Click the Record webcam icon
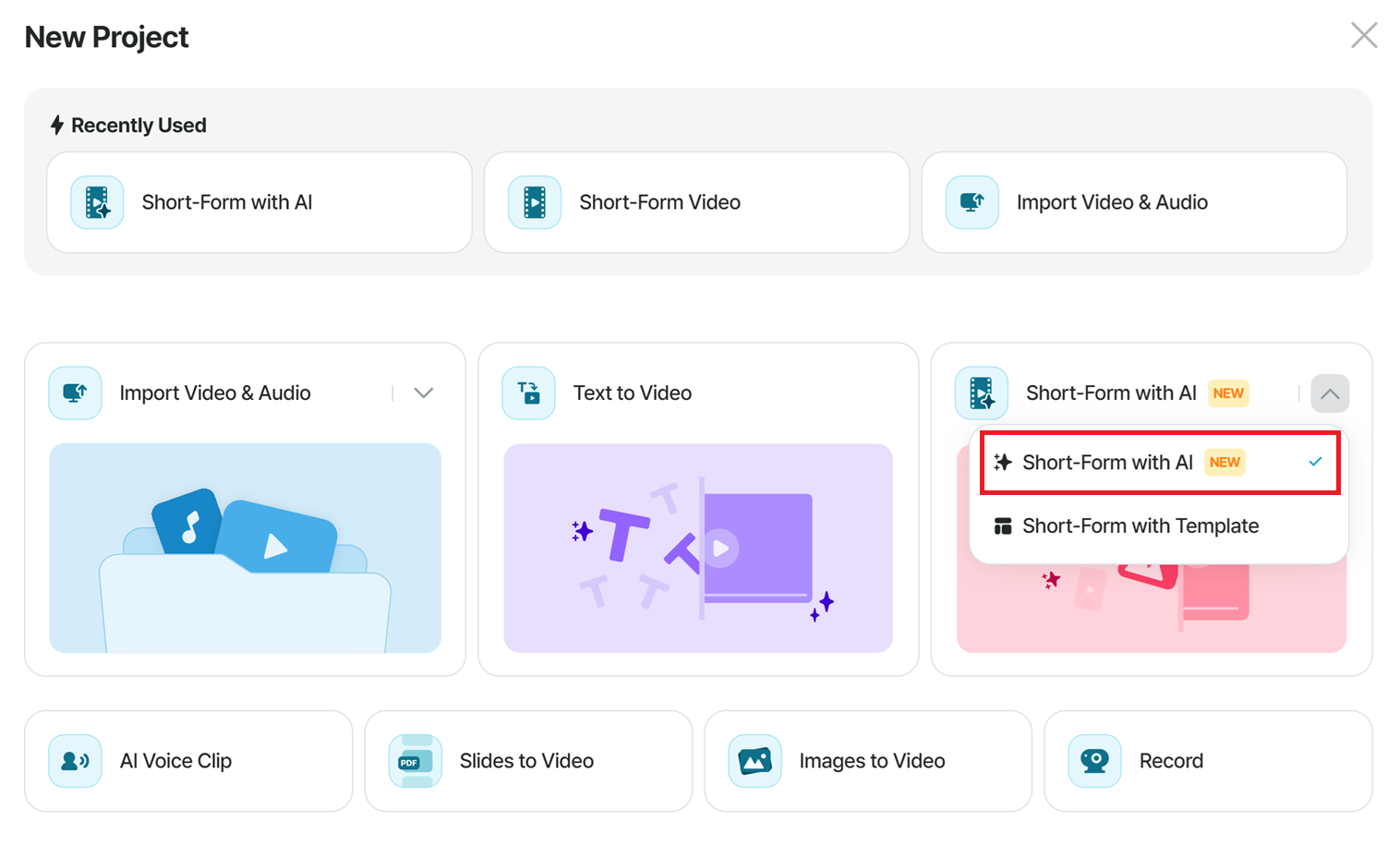The width and height of the screenshot is (1400, 857). coord(1094,761)
